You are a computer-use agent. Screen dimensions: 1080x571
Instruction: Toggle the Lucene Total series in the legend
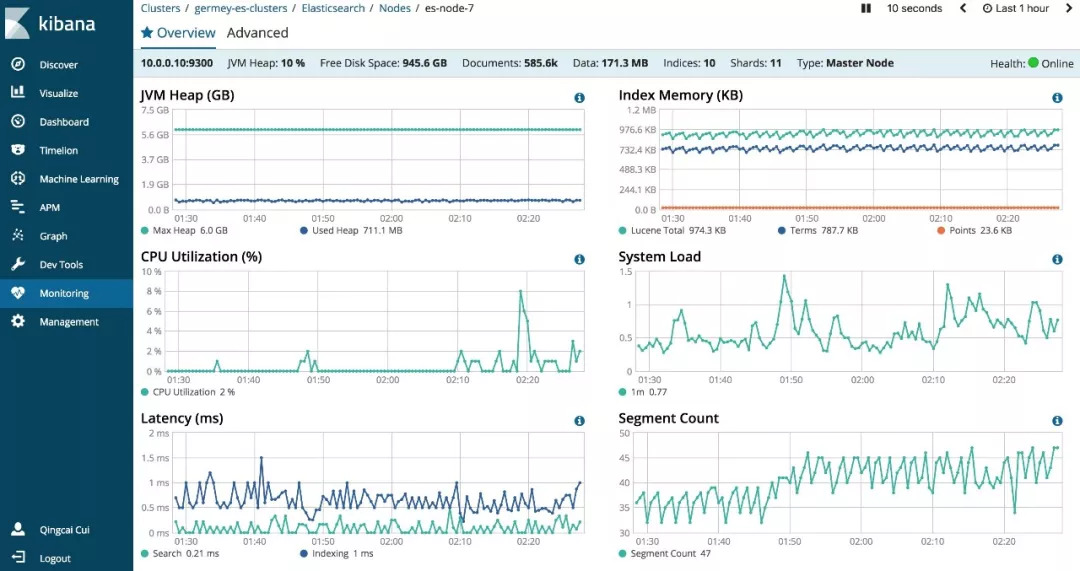pos(672,230)
